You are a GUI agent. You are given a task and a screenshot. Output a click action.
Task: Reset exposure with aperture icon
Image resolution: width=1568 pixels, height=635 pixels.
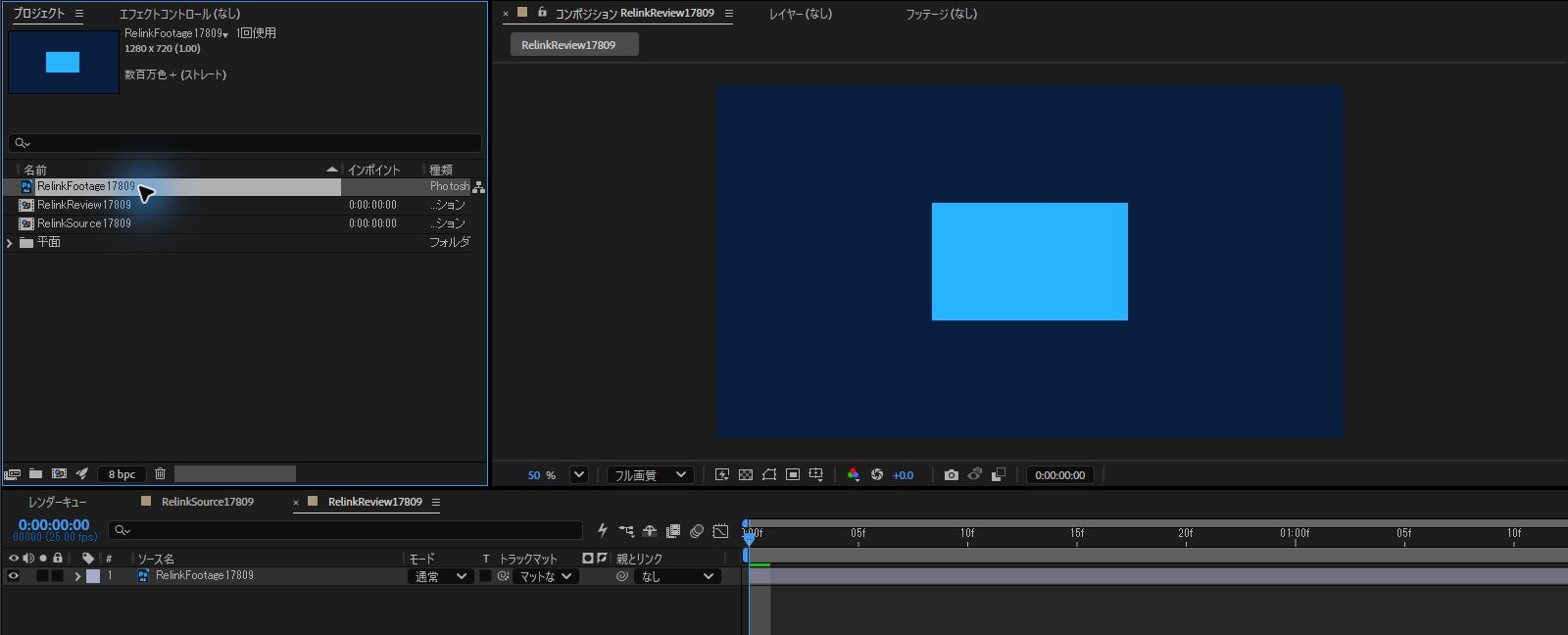[877, 475]
